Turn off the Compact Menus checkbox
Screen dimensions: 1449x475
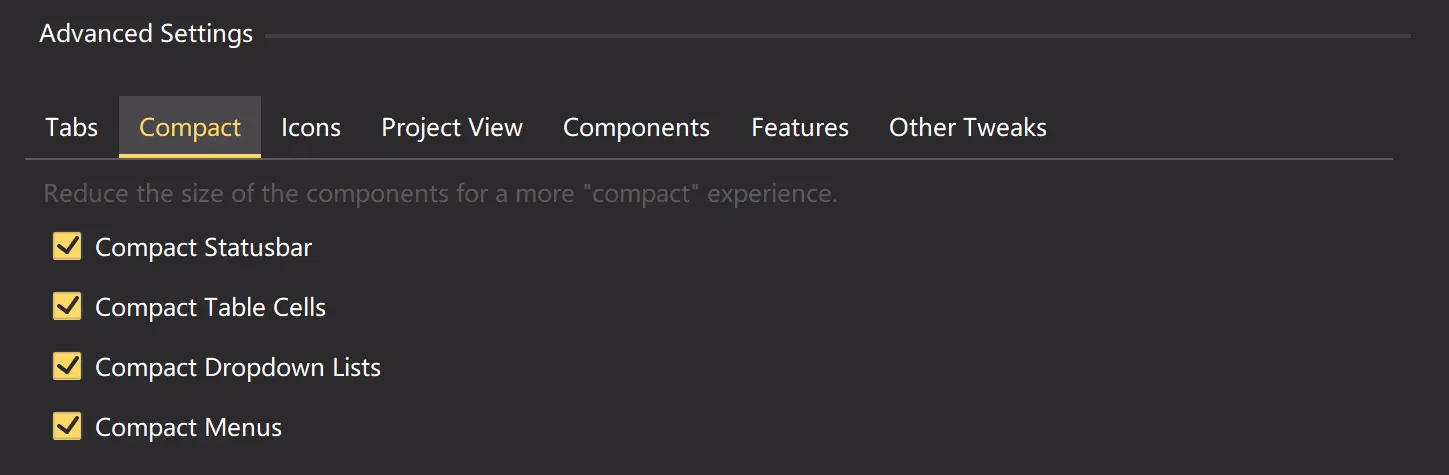pyautogui.click(x=67, y=427)
